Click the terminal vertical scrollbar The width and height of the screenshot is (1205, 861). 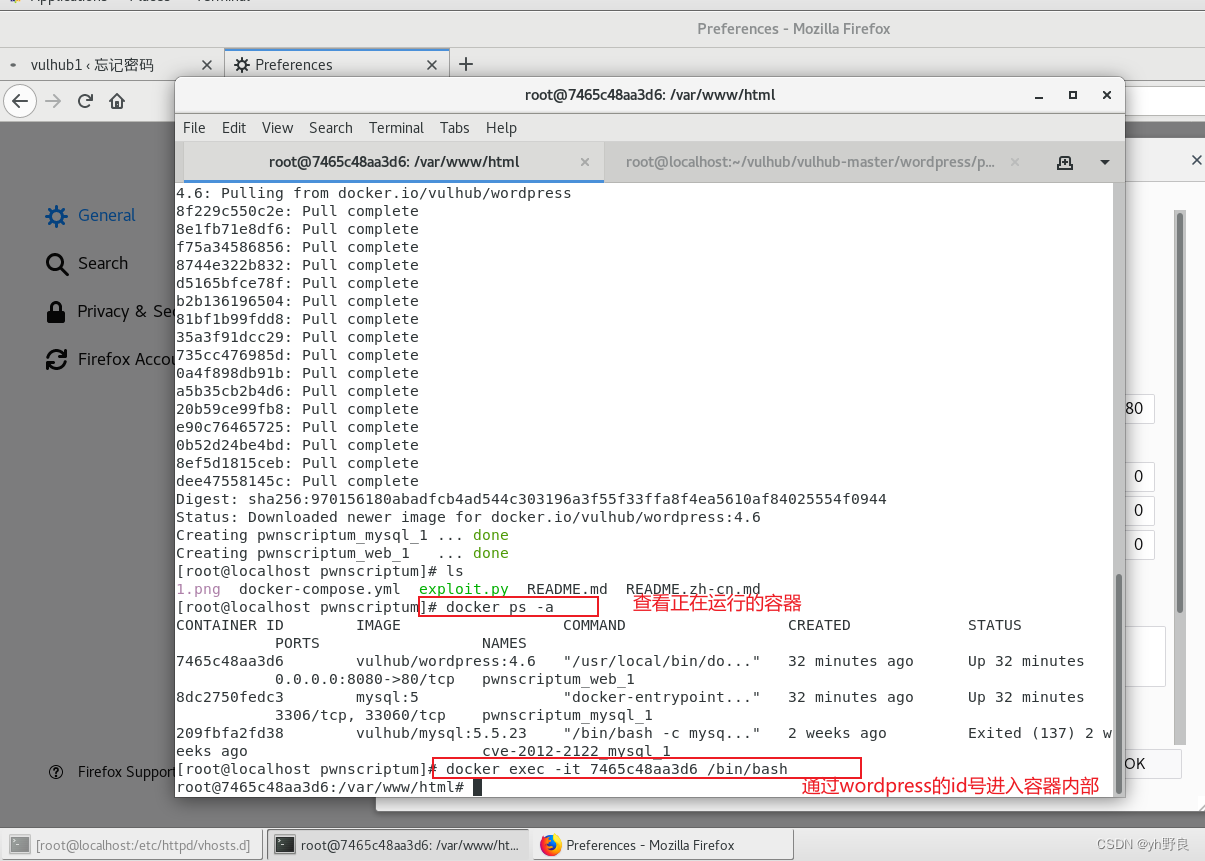coord(1118,684)
